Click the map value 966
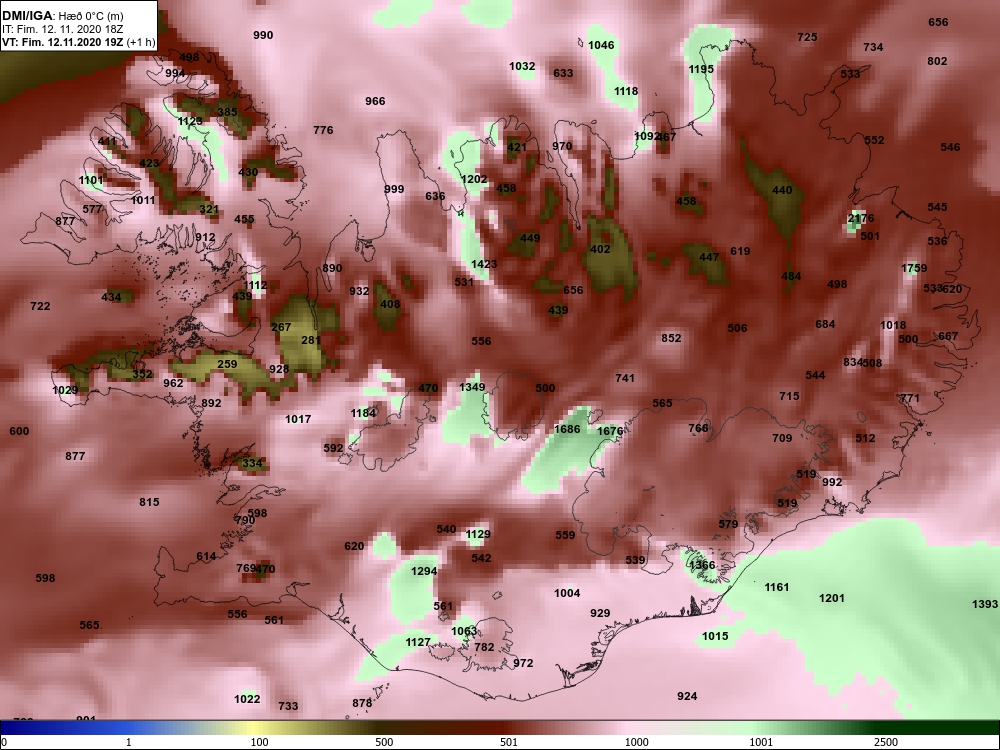 coord(375,101)
